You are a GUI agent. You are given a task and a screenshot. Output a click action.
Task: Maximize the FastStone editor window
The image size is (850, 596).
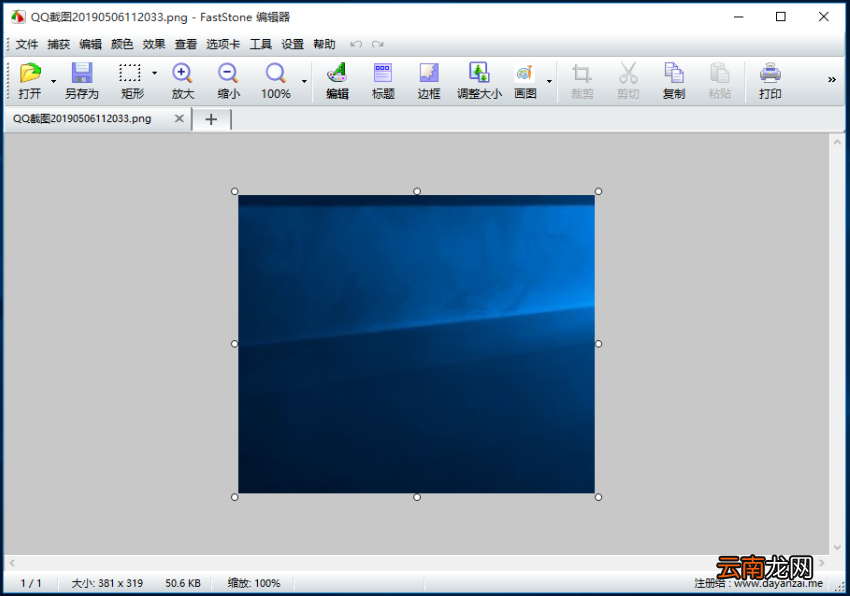click(x=781, y=17)
